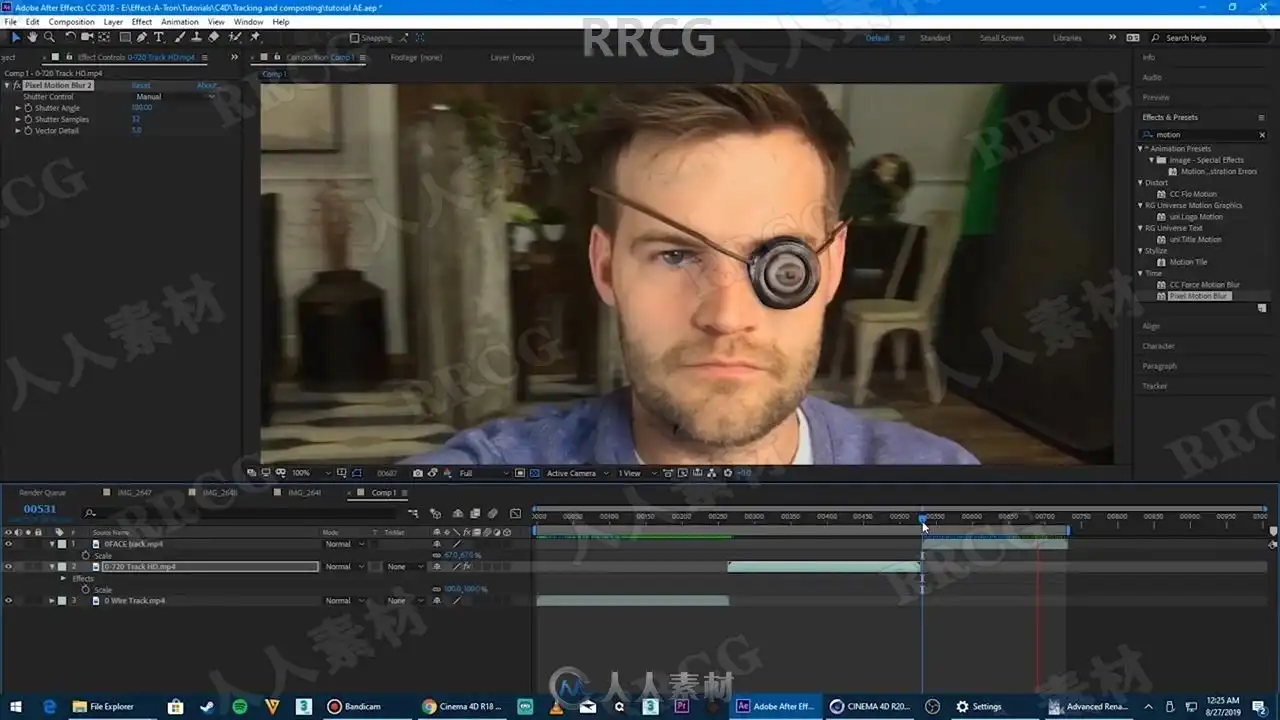1280x720 pixels.
Task: Select the Clone Stamp tool
Action: click(x=196, y=37)
